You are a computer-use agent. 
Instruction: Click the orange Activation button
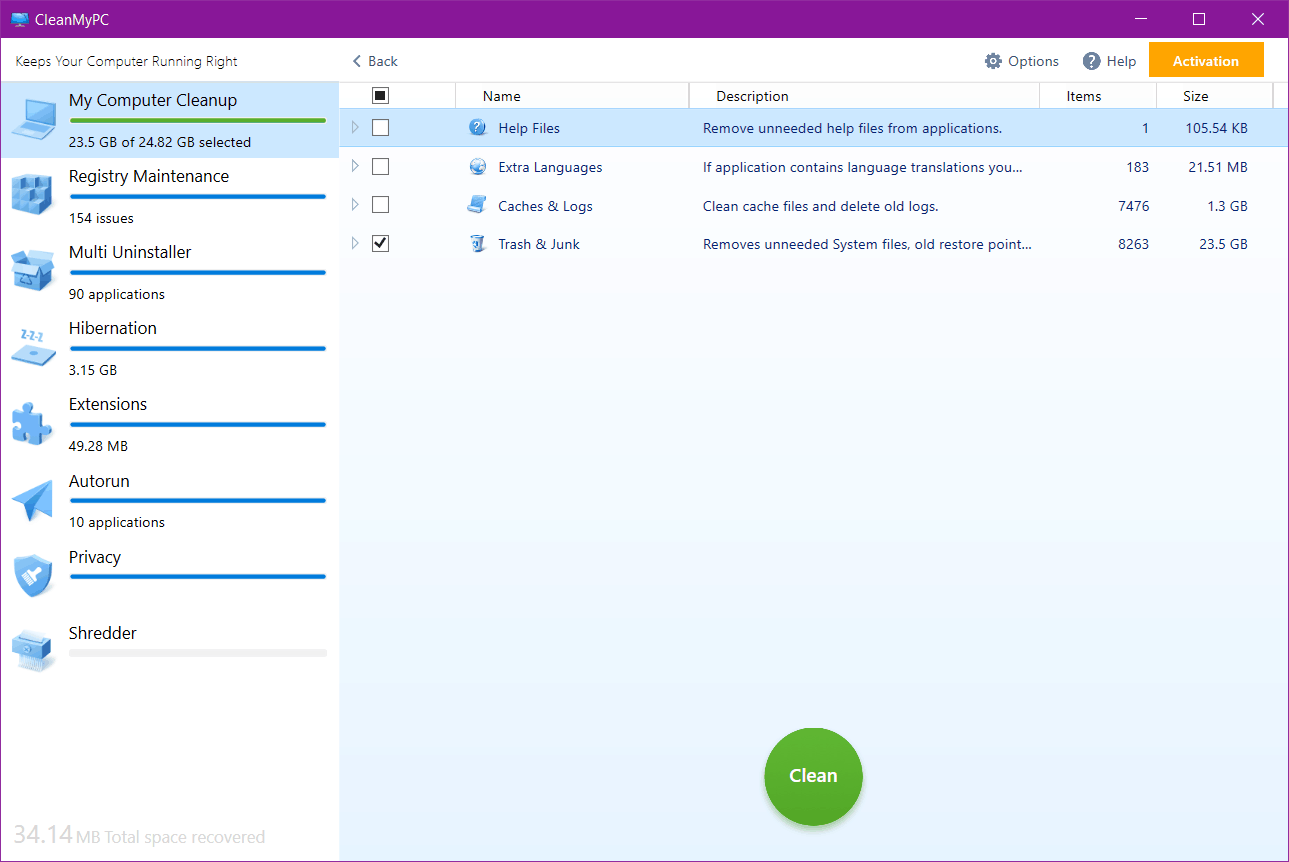pyautogui.click(x=1206, y=60)
